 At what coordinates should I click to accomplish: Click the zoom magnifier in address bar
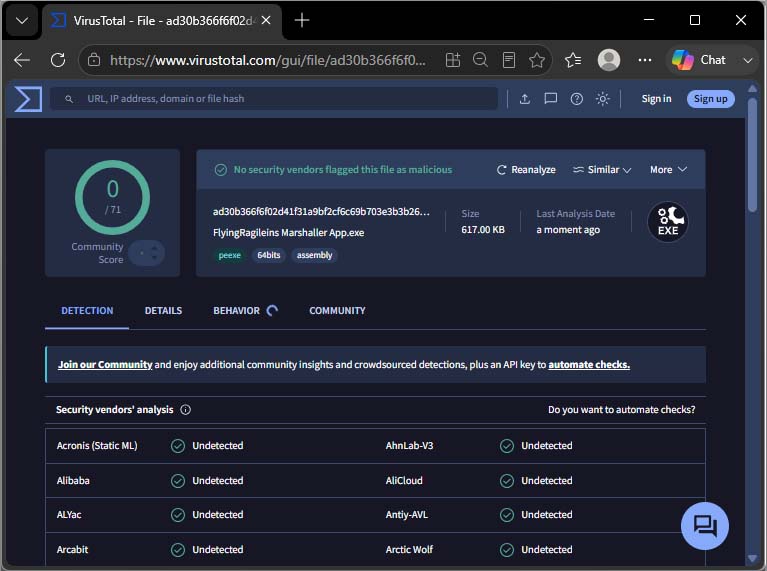[480, 60]
